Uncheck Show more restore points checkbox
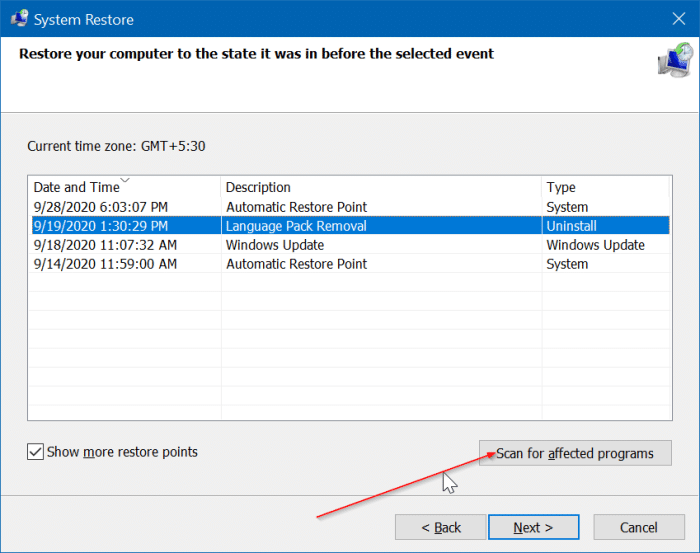The image size is (700, 553). coord(35,452)
